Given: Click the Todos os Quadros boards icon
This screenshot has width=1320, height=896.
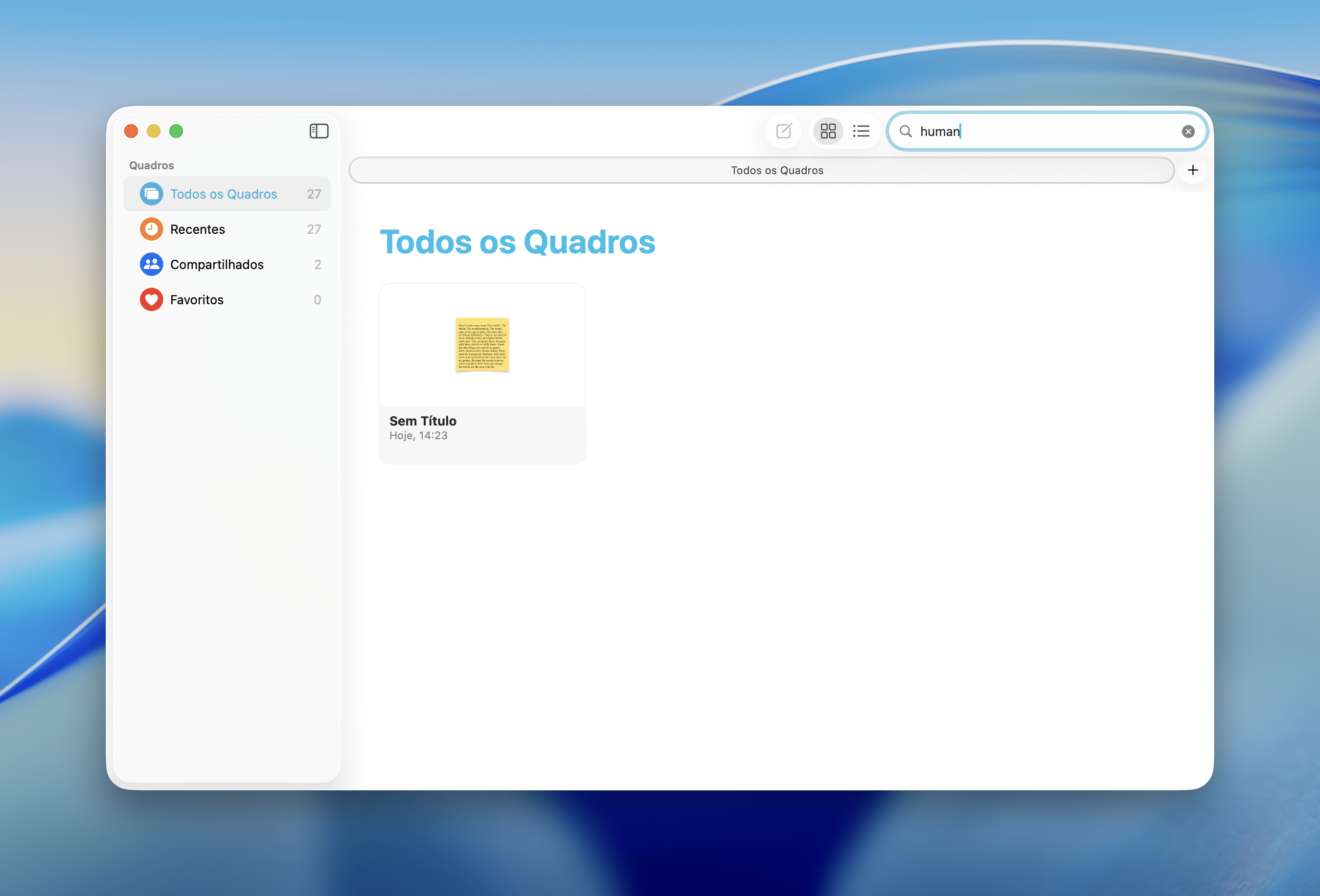Looking at the screenshot, I should [x=151, y=194].
